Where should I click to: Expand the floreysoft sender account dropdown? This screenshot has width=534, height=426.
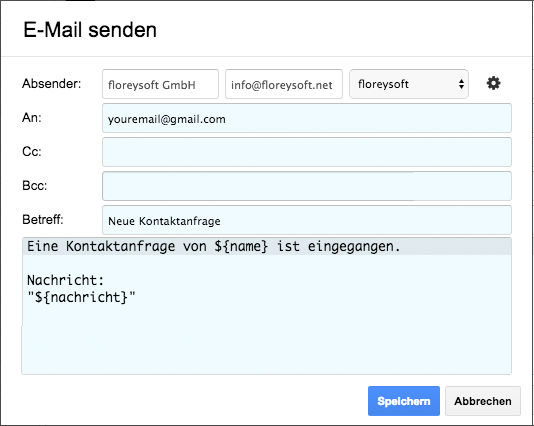click(409, 84)
